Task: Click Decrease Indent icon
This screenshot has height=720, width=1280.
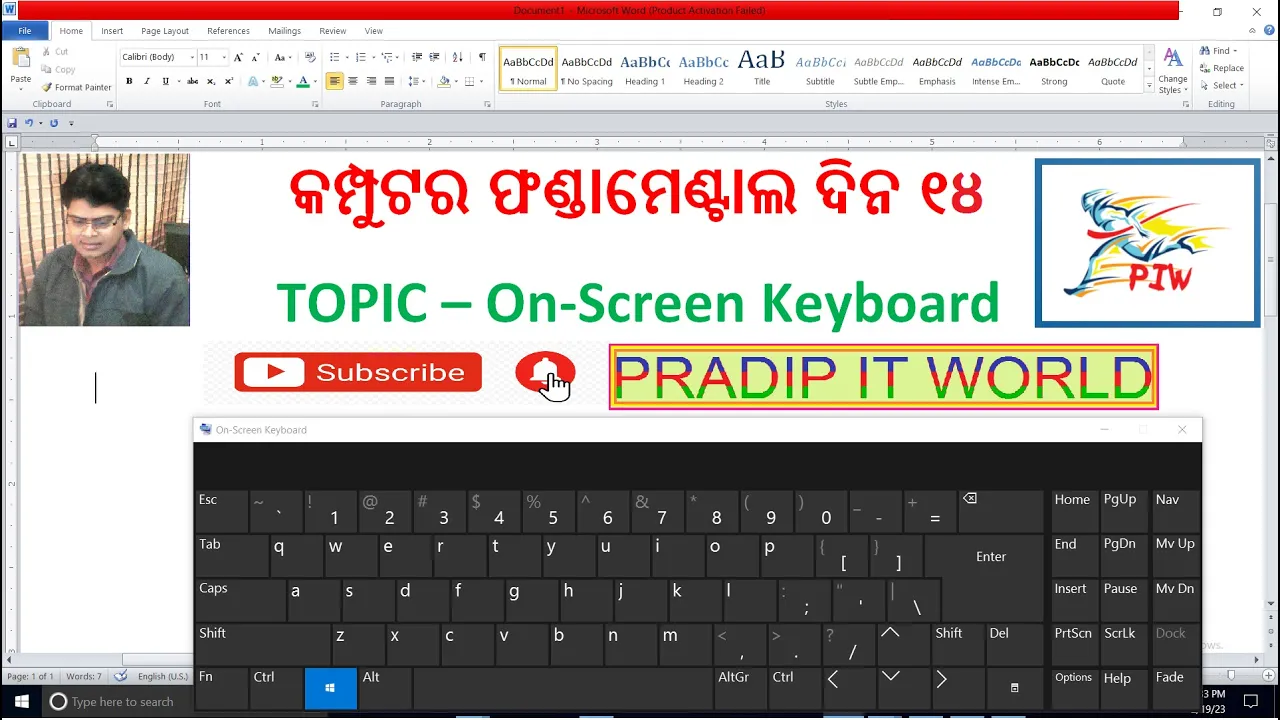Action: point(417,57)
